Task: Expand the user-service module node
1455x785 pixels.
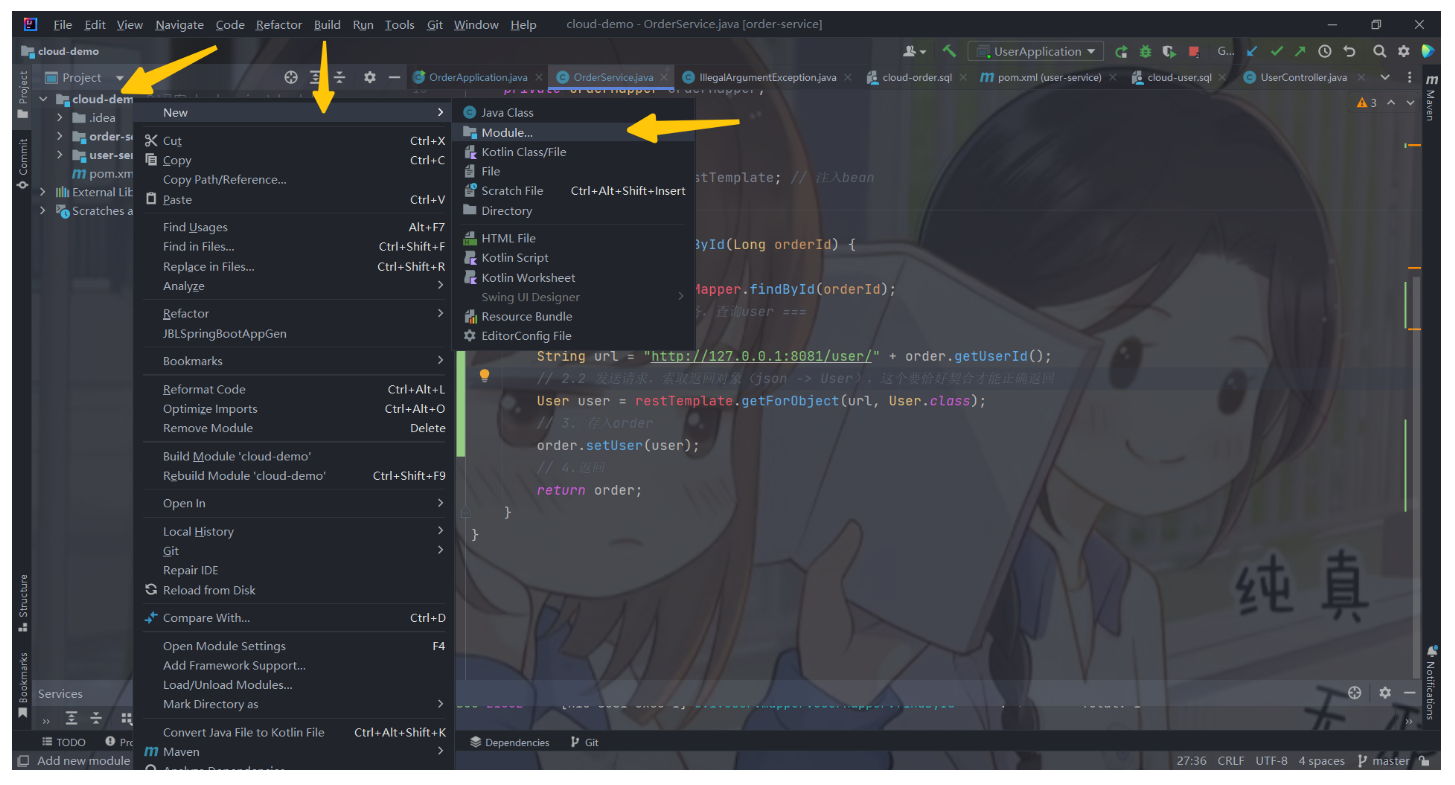Action: pos(60,155)
